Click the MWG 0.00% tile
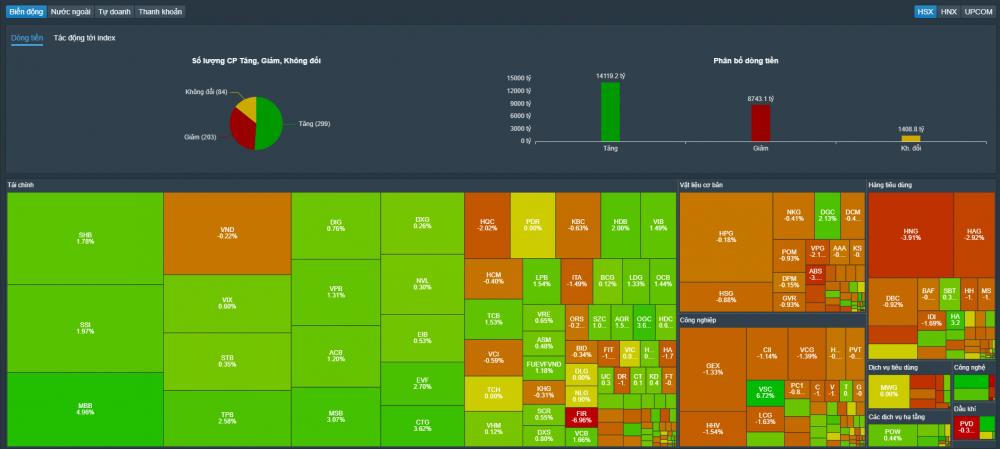1000x449 pixels. point(888,391)
